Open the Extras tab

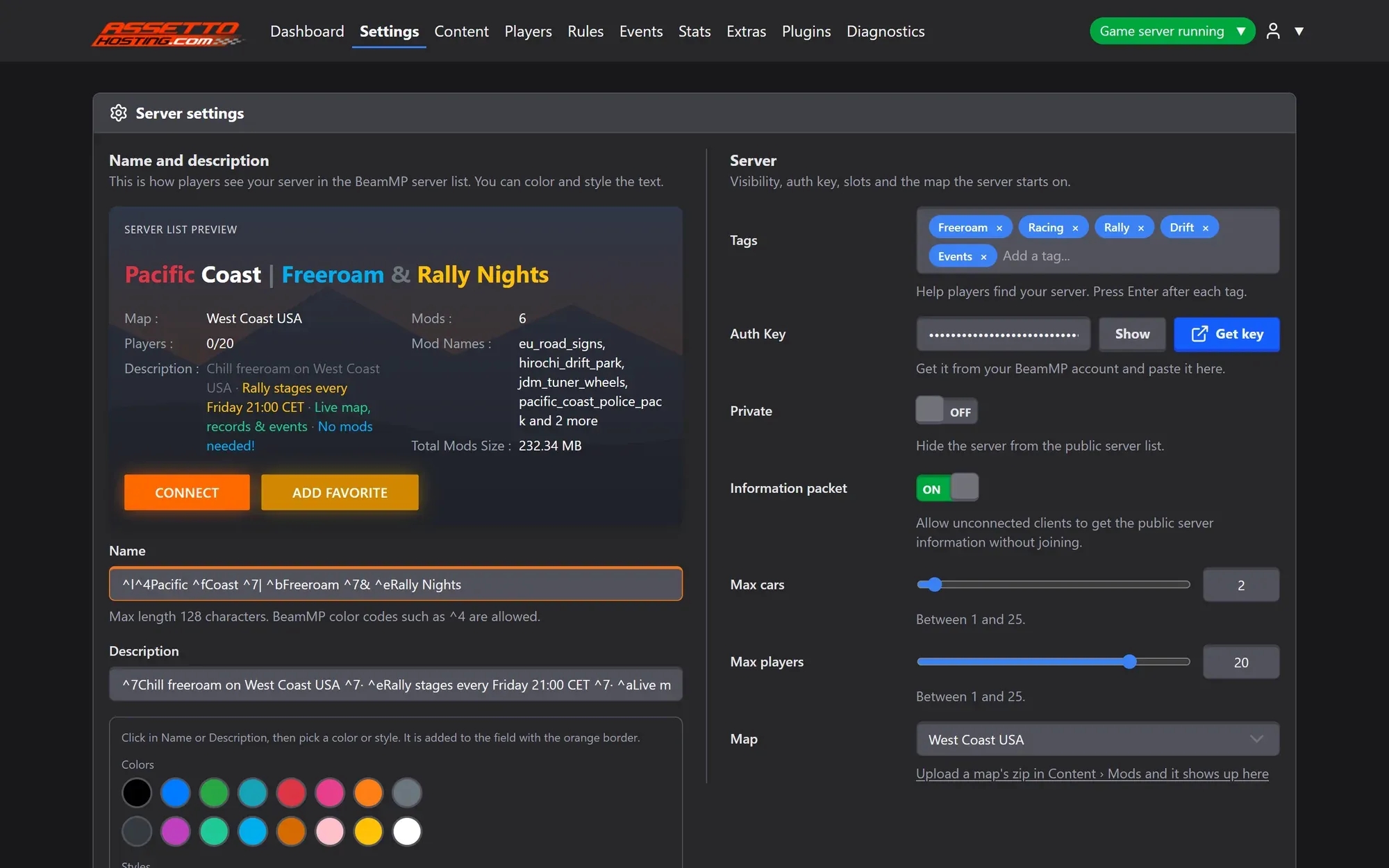click(746, 31)
